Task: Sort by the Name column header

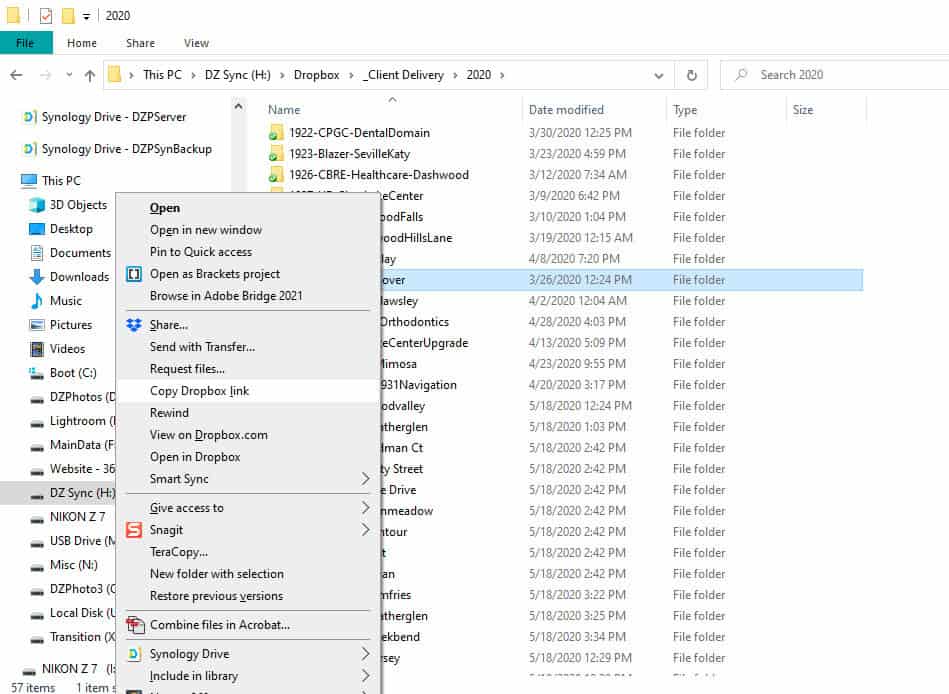Action: (284, 110)
